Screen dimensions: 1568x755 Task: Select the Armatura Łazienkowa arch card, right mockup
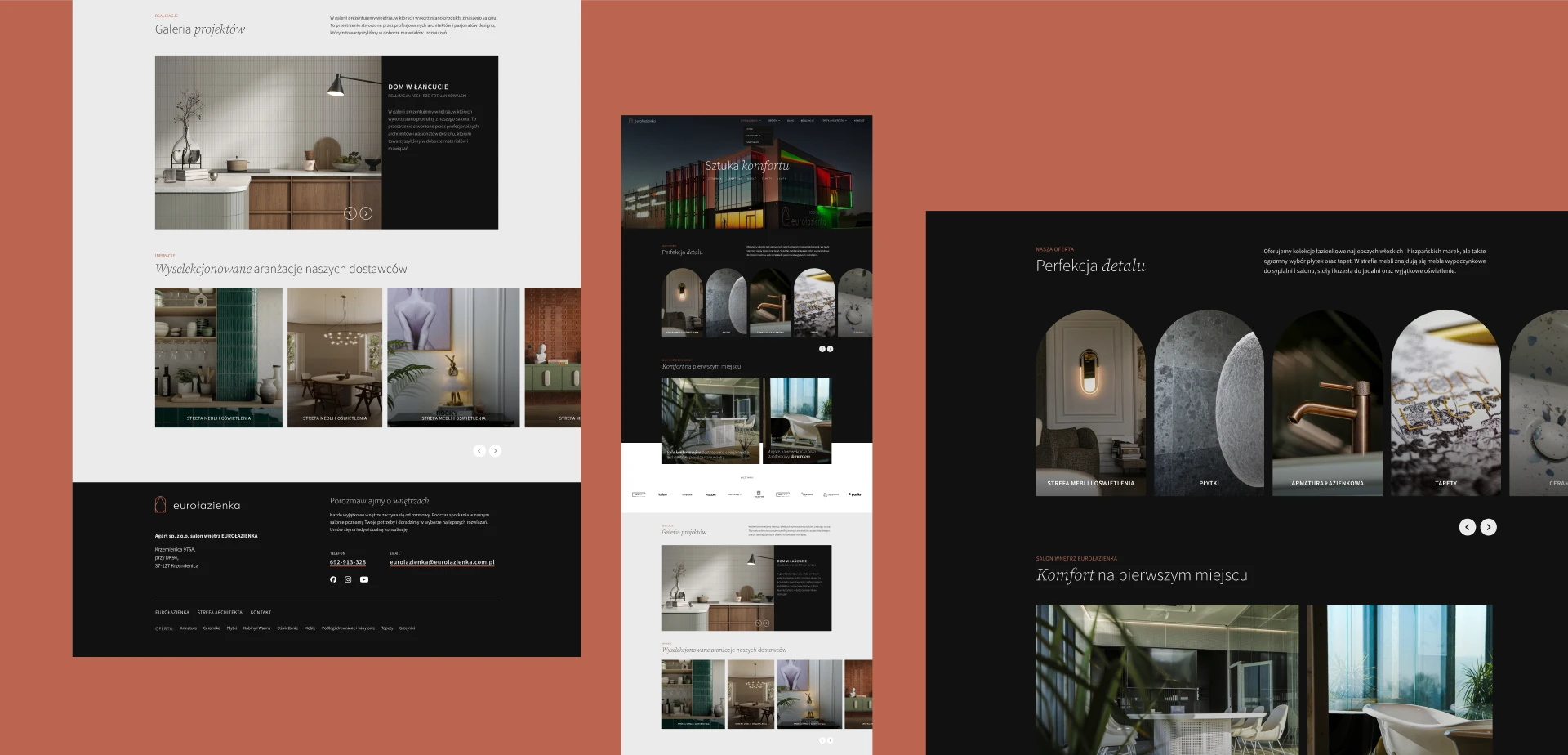tap(1328, 403)
